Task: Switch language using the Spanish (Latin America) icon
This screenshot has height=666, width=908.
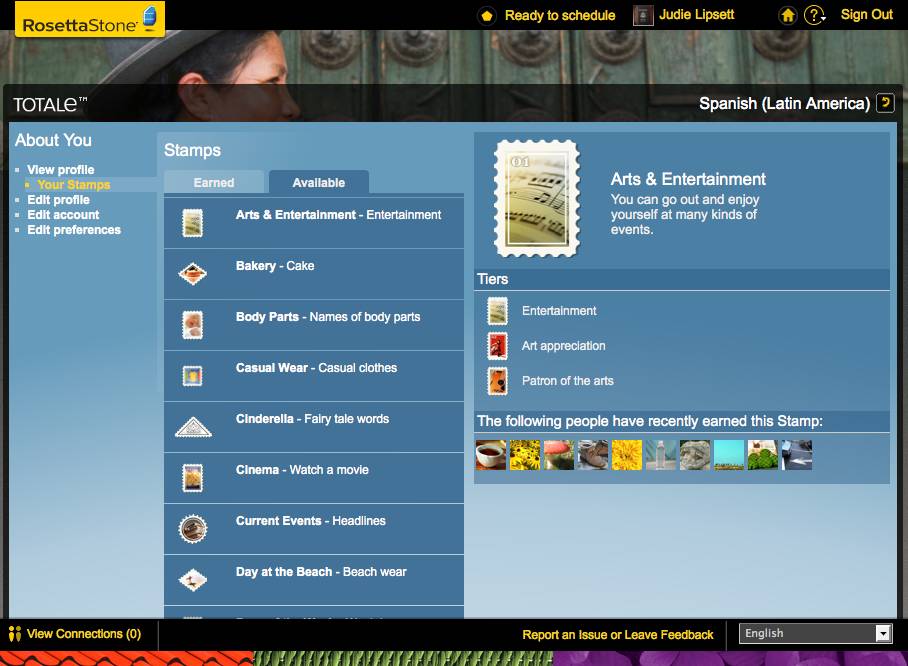Action: pos(885,103)
